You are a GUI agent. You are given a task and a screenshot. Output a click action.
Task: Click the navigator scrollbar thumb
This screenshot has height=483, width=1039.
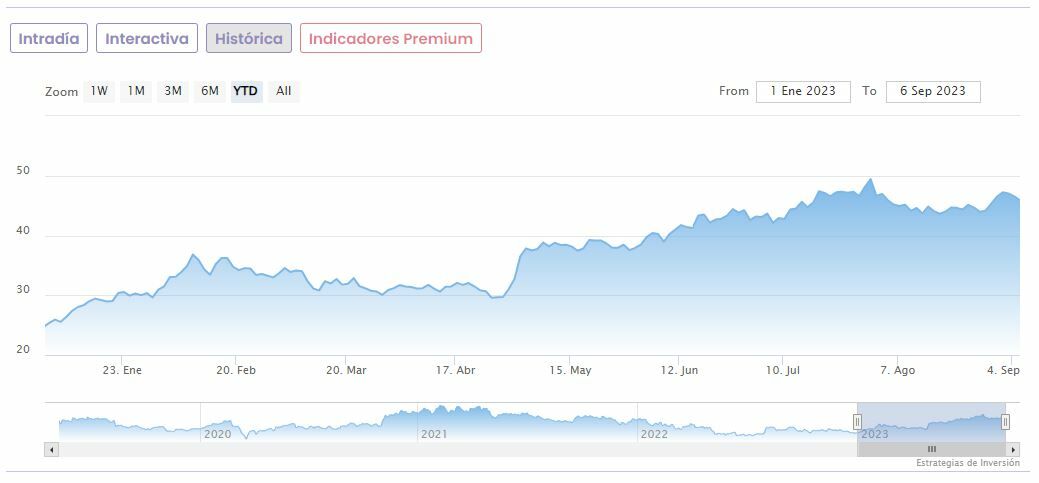(931, 450)
